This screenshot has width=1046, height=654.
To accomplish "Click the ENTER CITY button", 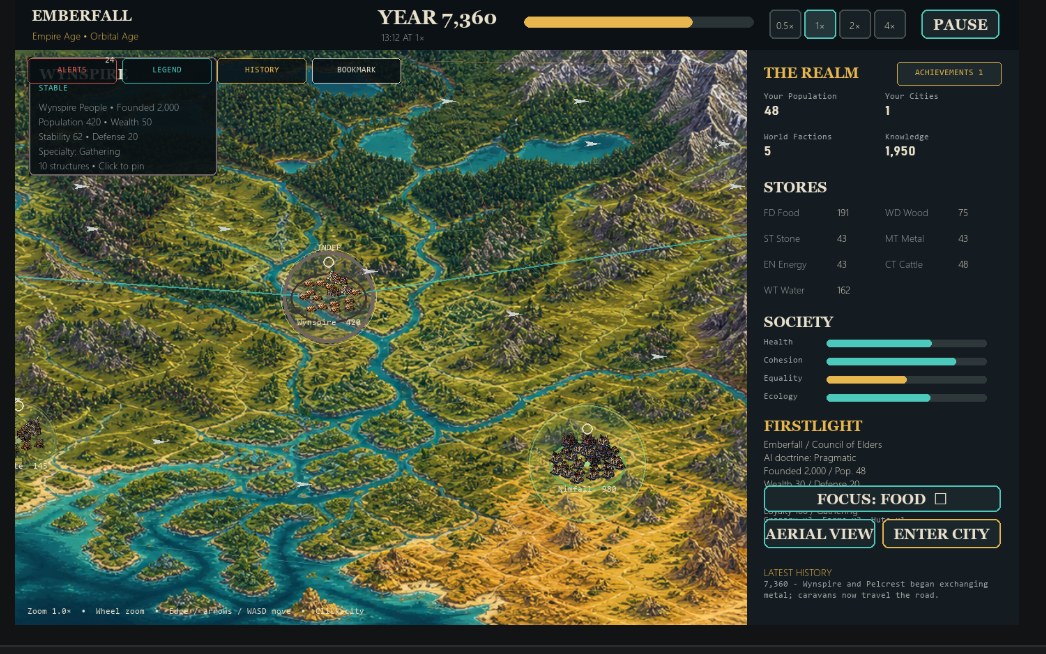I will 941,534.
